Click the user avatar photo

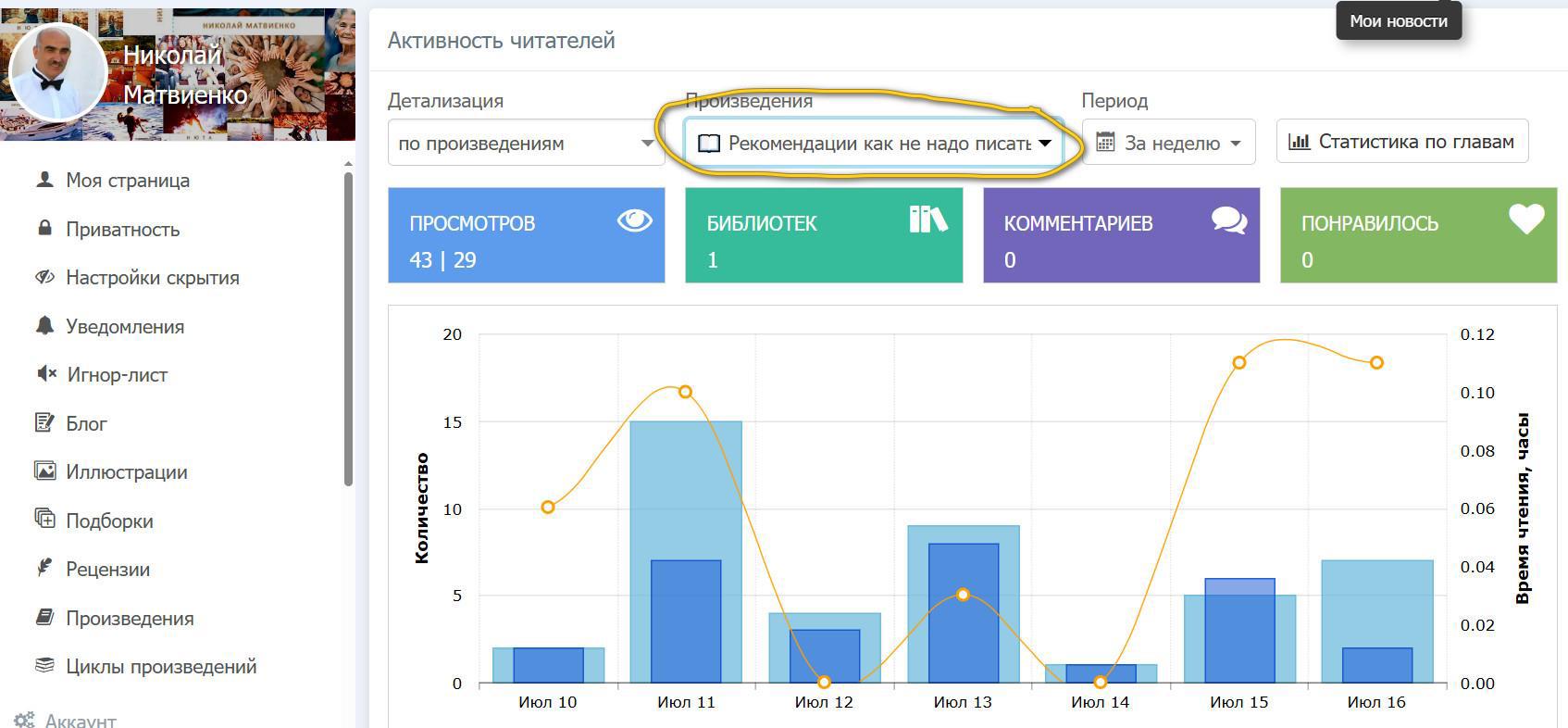coord(56,74)
